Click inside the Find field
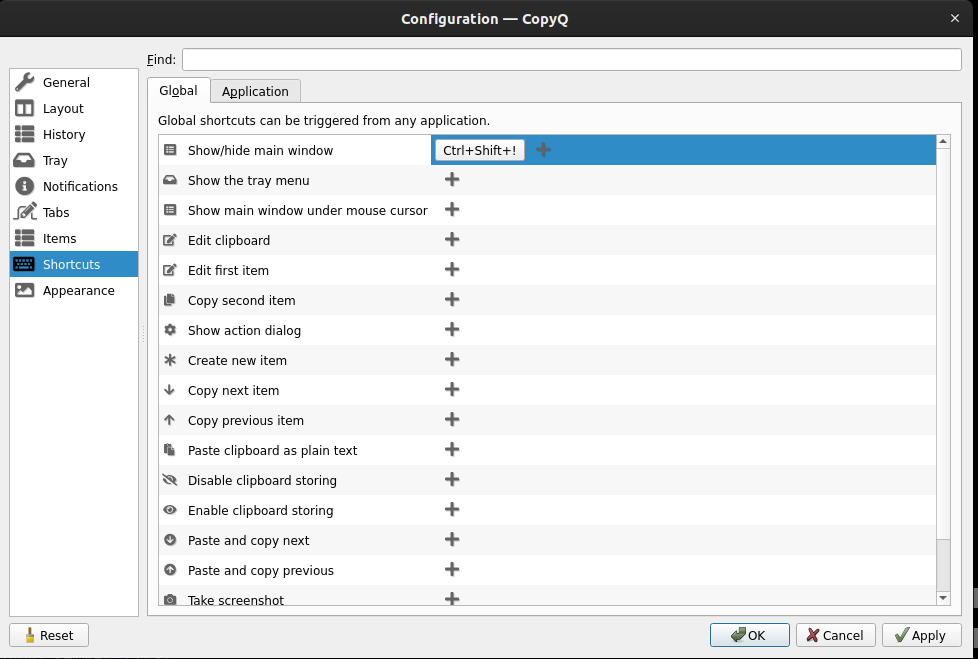 point(570,59)
